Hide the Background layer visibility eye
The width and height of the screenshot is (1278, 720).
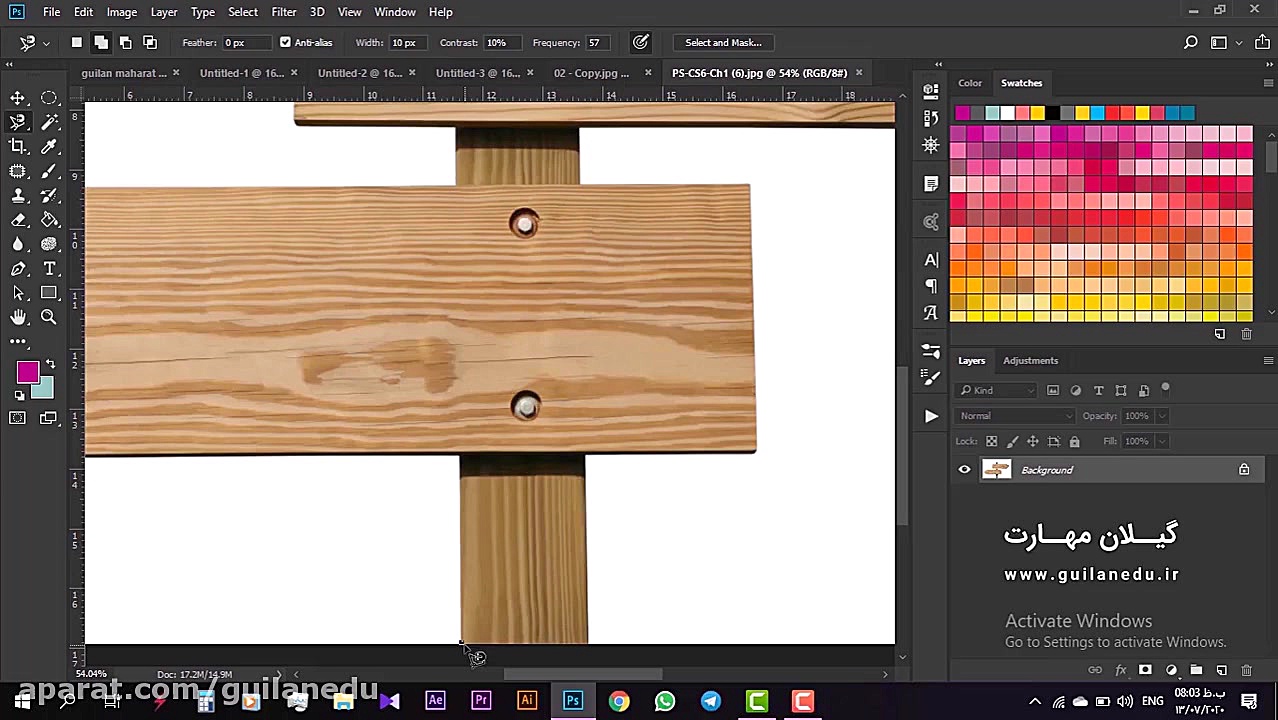pos(964,470)
